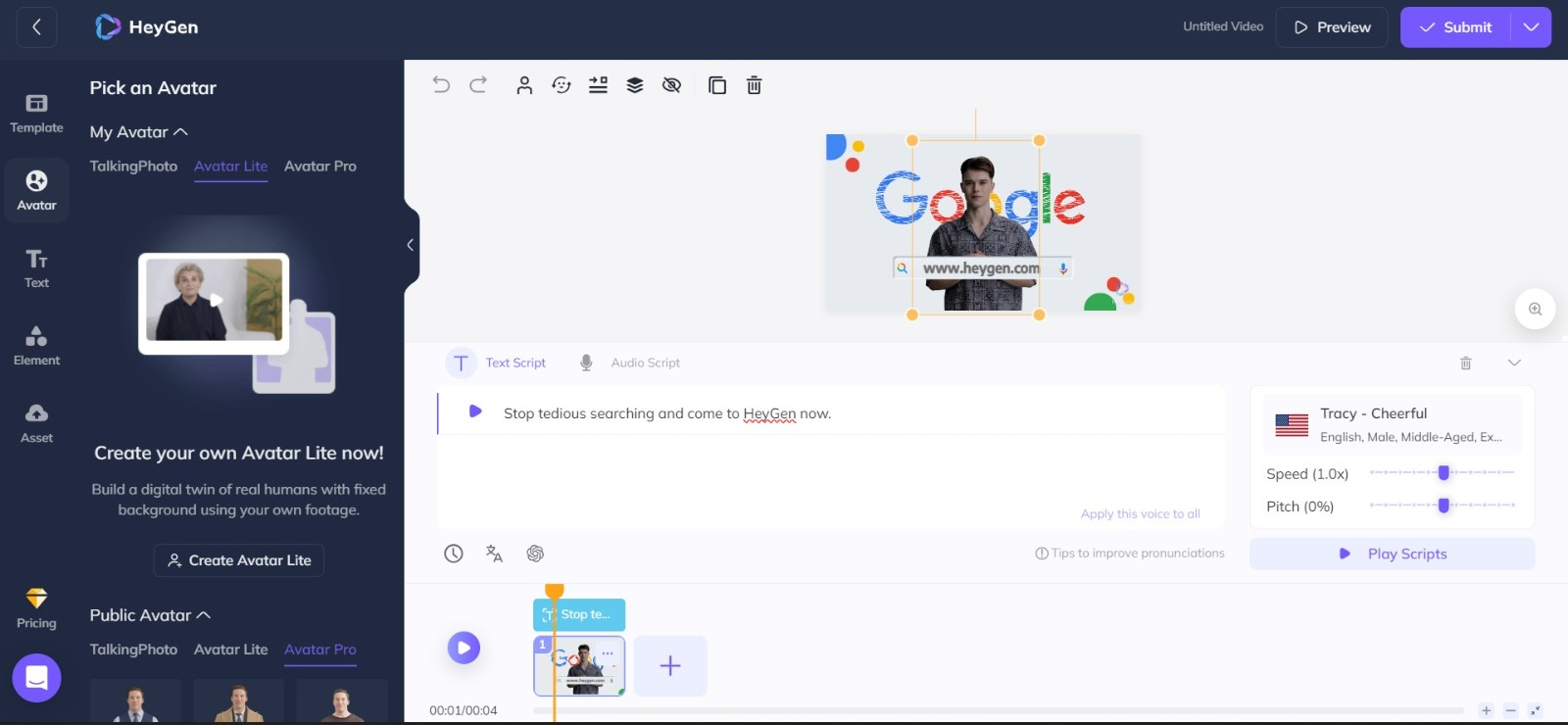The width and height of the screenshot is (1568, 725).
Task: Play the script line audio
Action: pos(475,411)
